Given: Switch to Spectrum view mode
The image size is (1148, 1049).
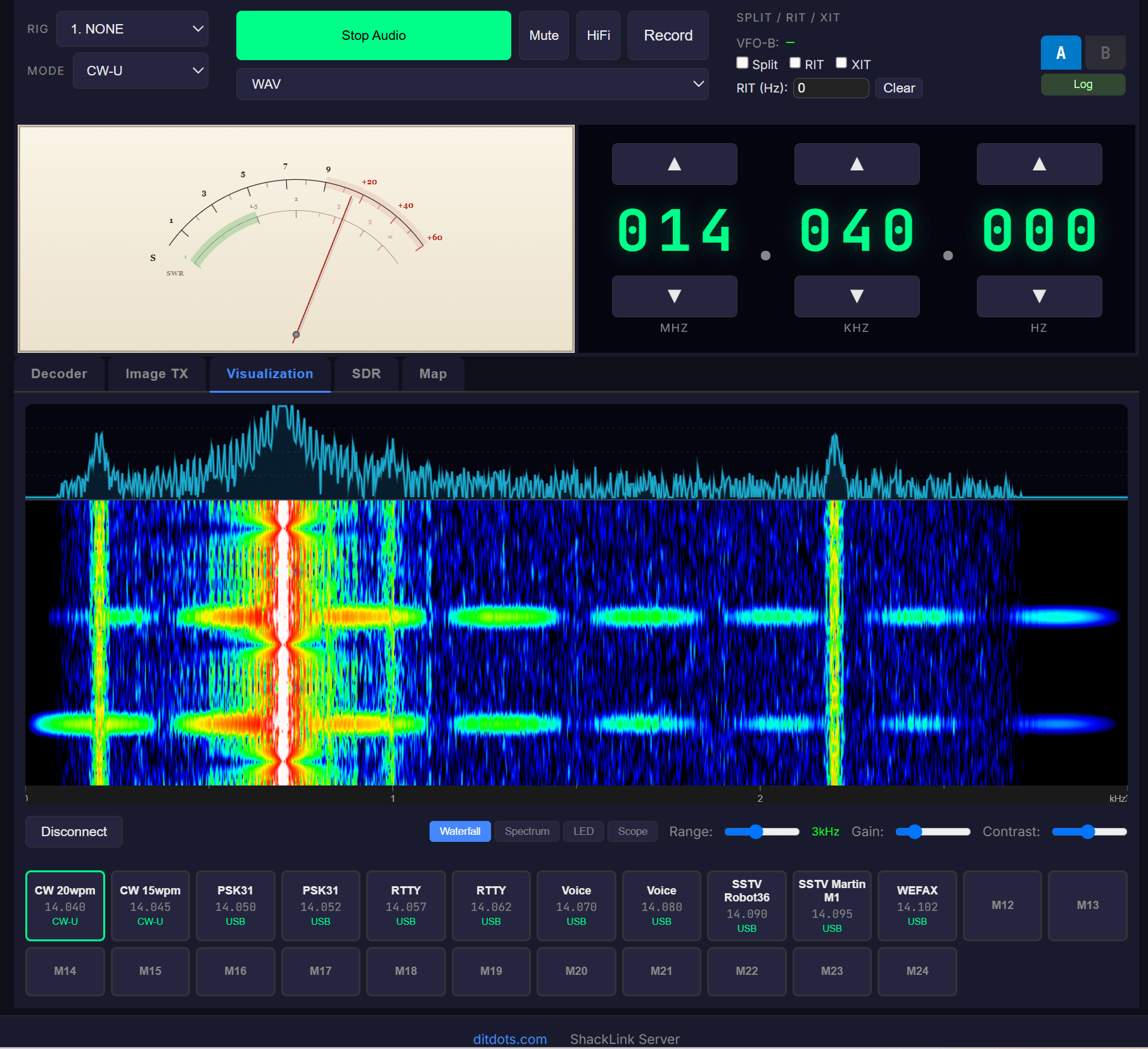Looking at the screenshot, I should pos(527,831).
